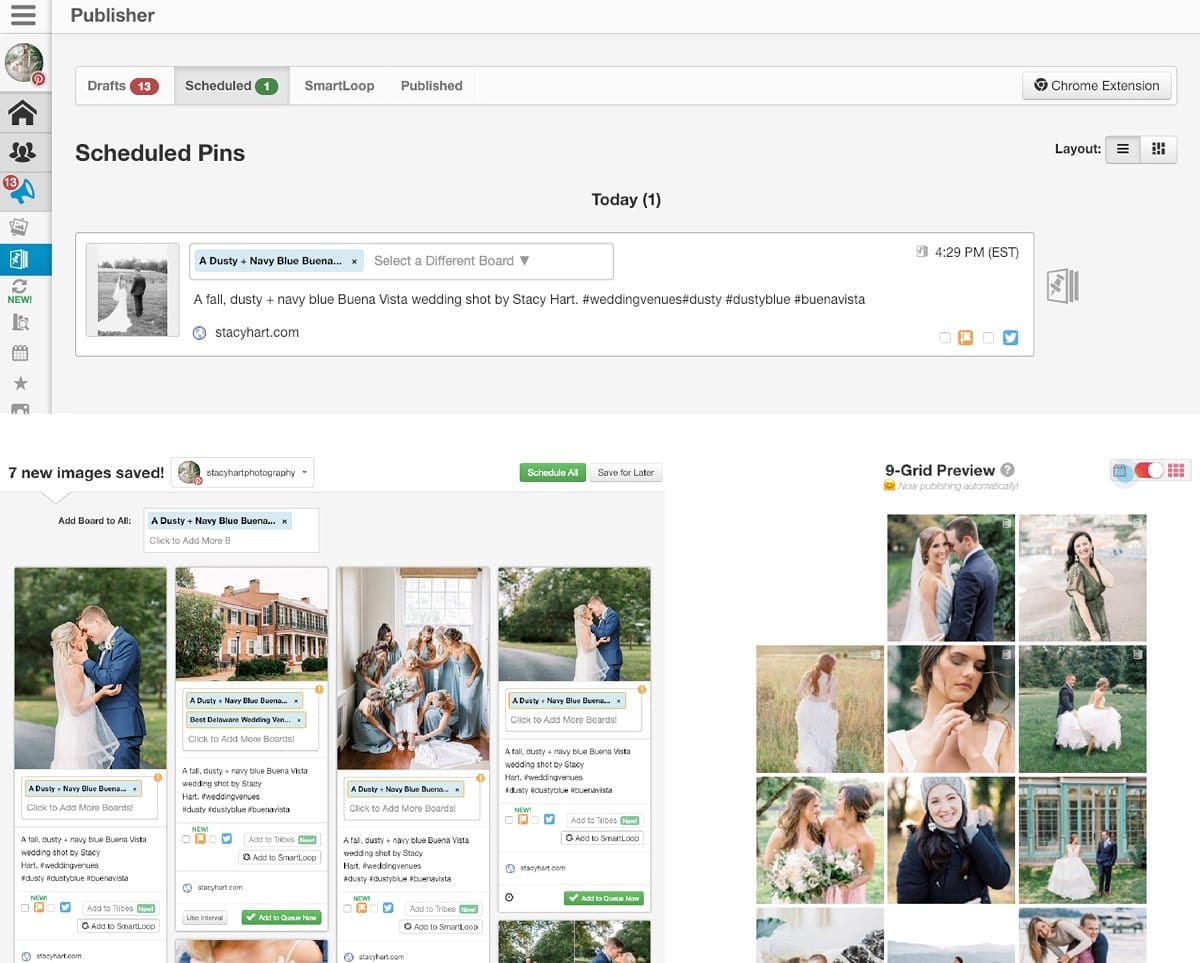Open the megaphone notifications icon showing 13
Screen dimensions: 1200x963
[24, 190]
